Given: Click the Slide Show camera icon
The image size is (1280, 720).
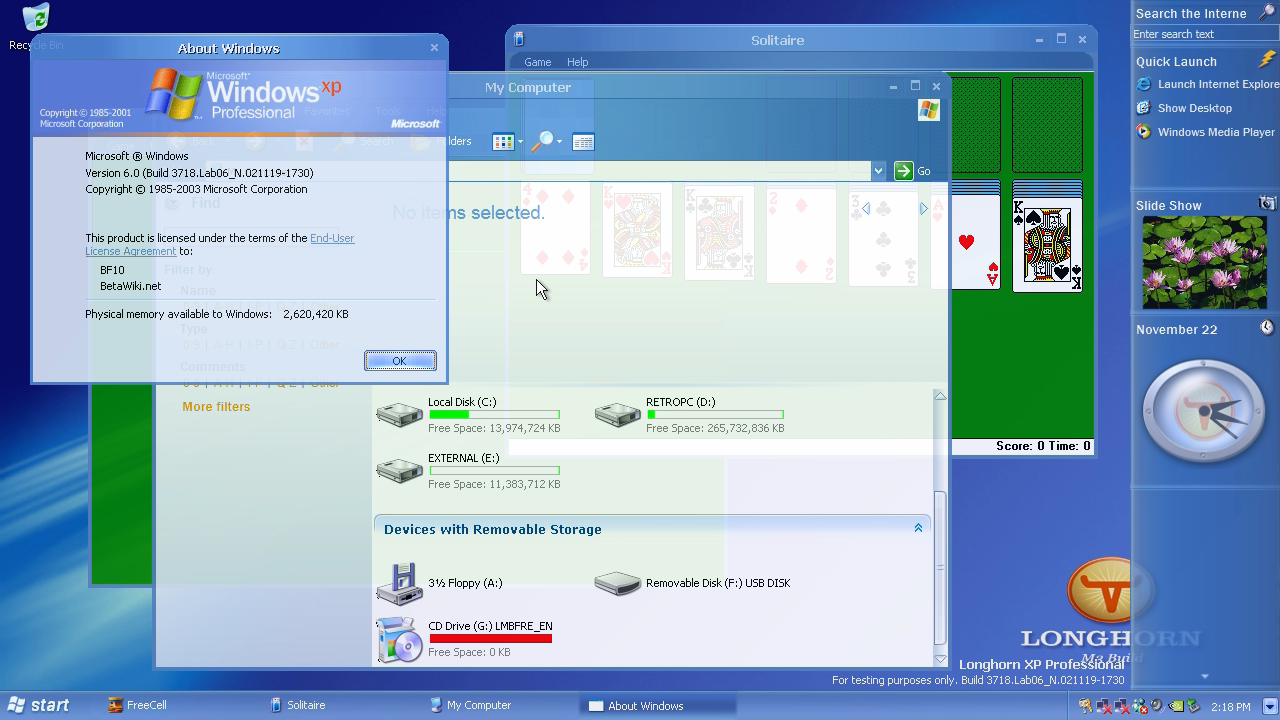Looking at the screenshot, I should (x=1267, y=204).
